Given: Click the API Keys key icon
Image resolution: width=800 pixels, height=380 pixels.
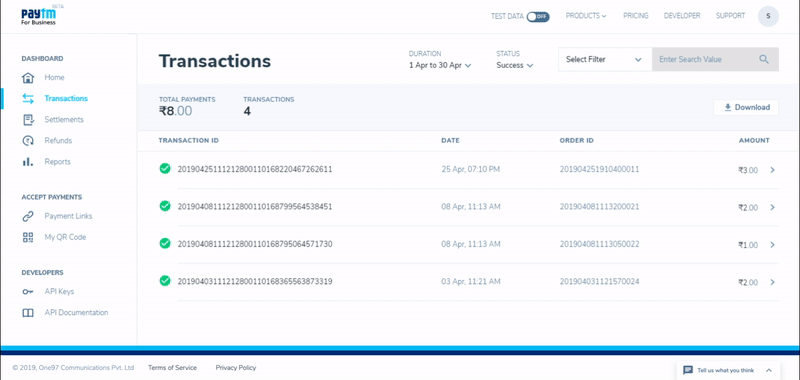Looking at the screenshot, I should tap(28, 292).
